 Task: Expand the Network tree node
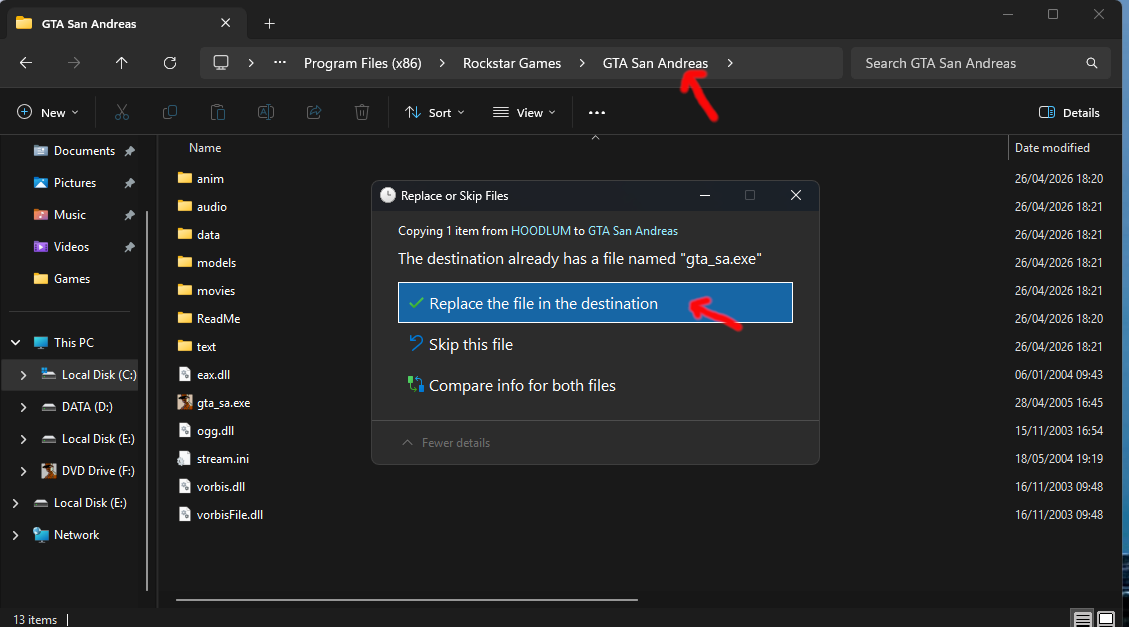coord(16,535)
